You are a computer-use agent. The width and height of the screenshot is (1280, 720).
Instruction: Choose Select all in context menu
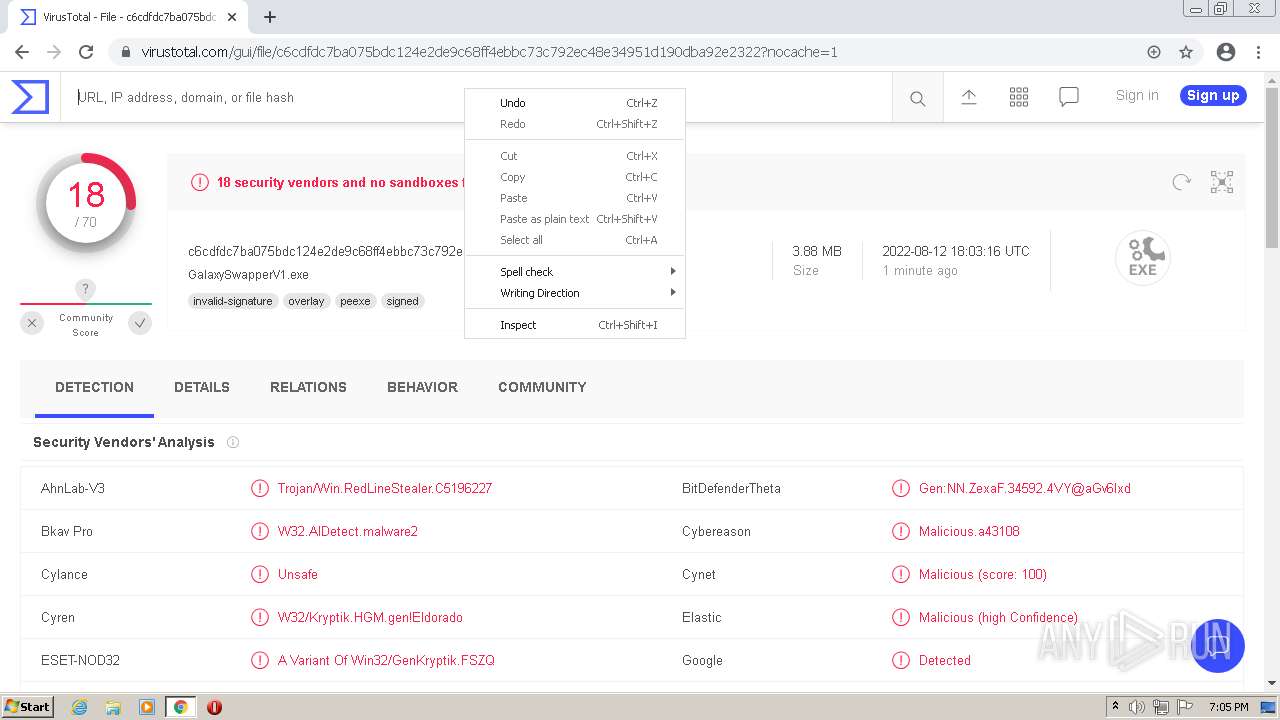pos(575,240)
